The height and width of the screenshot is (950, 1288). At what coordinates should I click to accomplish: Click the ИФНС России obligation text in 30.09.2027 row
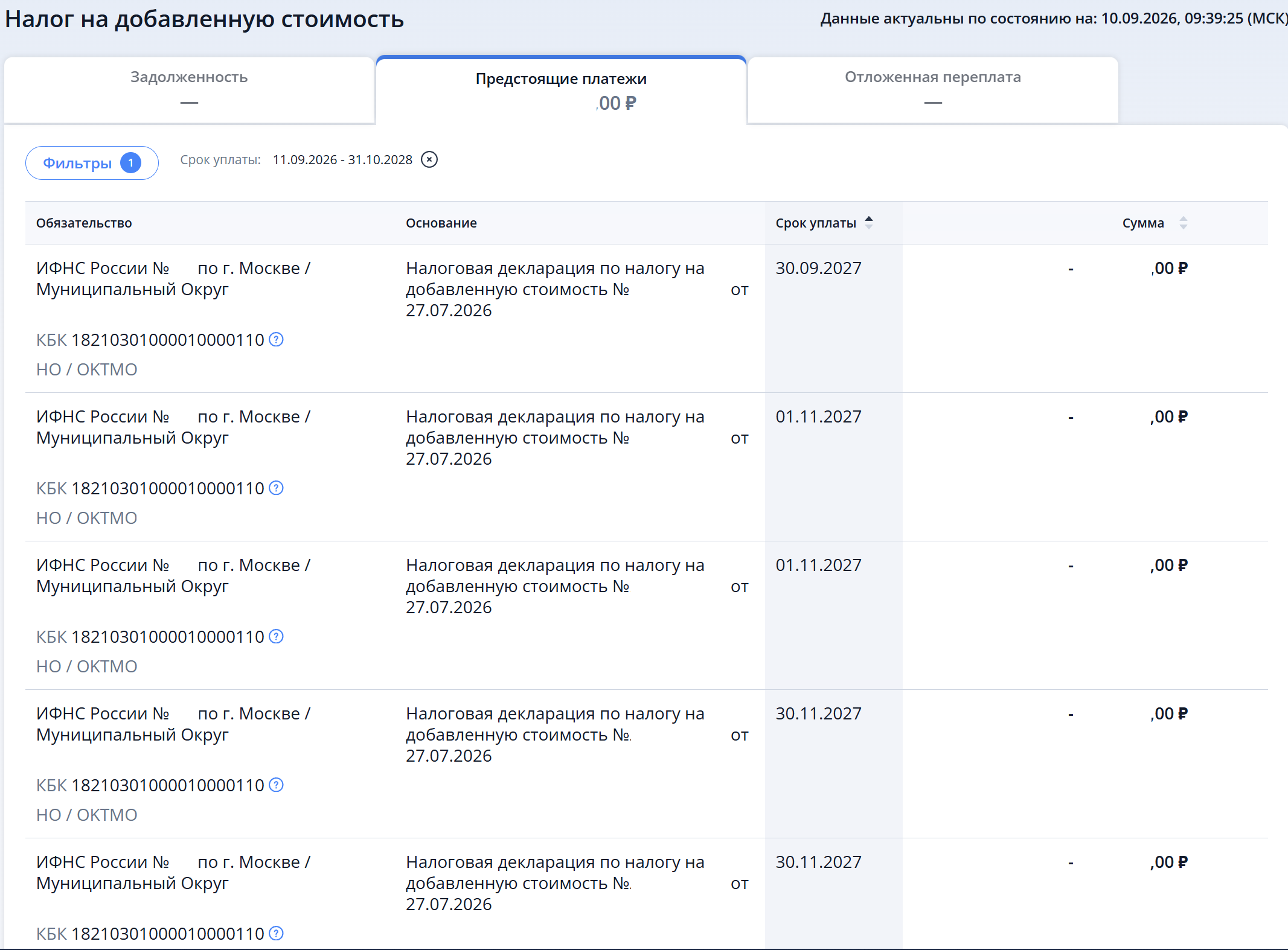173,278
